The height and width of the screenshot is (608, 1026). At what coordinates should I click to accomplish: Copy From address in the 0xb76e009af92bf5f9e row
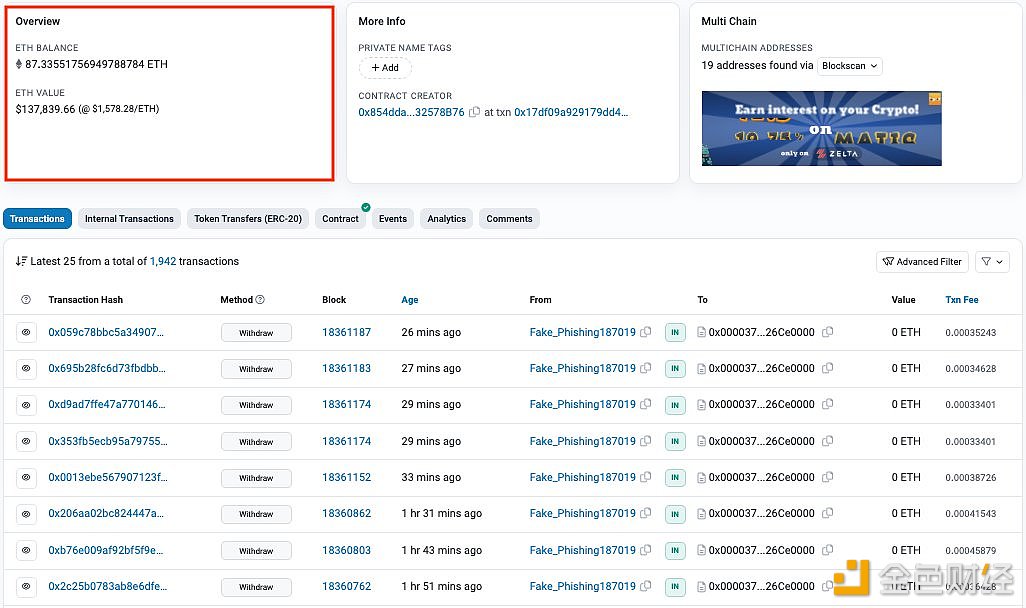(x=645, y=550)
